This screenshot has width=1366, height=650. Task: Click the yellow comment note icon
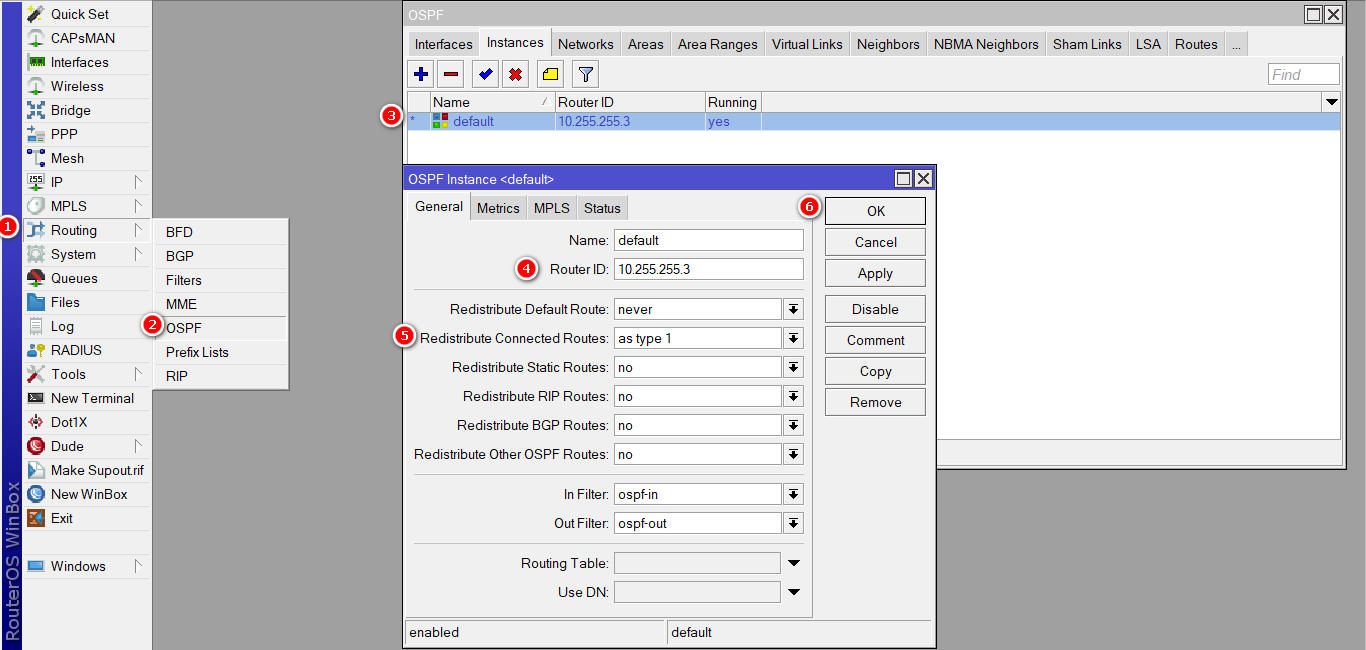pos(550,74)
